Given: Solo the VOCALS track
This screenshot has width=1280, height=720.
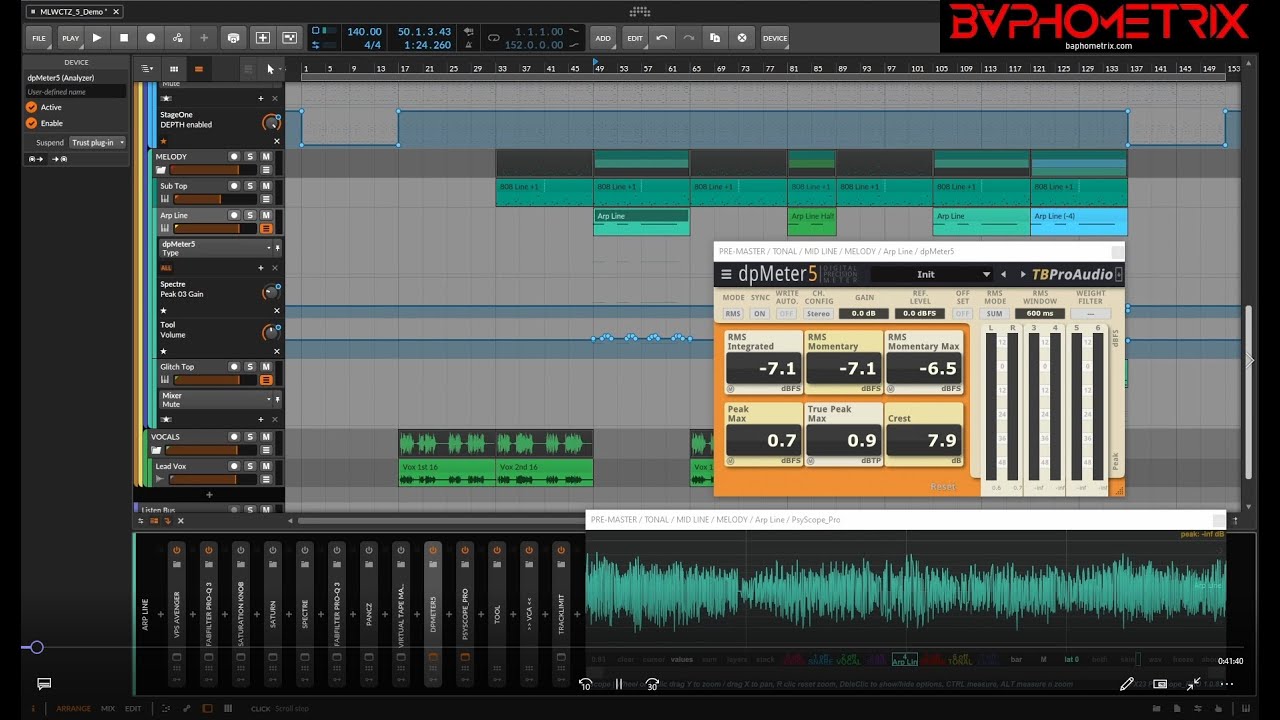Looking at the screenshot, I should coord(250,437).
